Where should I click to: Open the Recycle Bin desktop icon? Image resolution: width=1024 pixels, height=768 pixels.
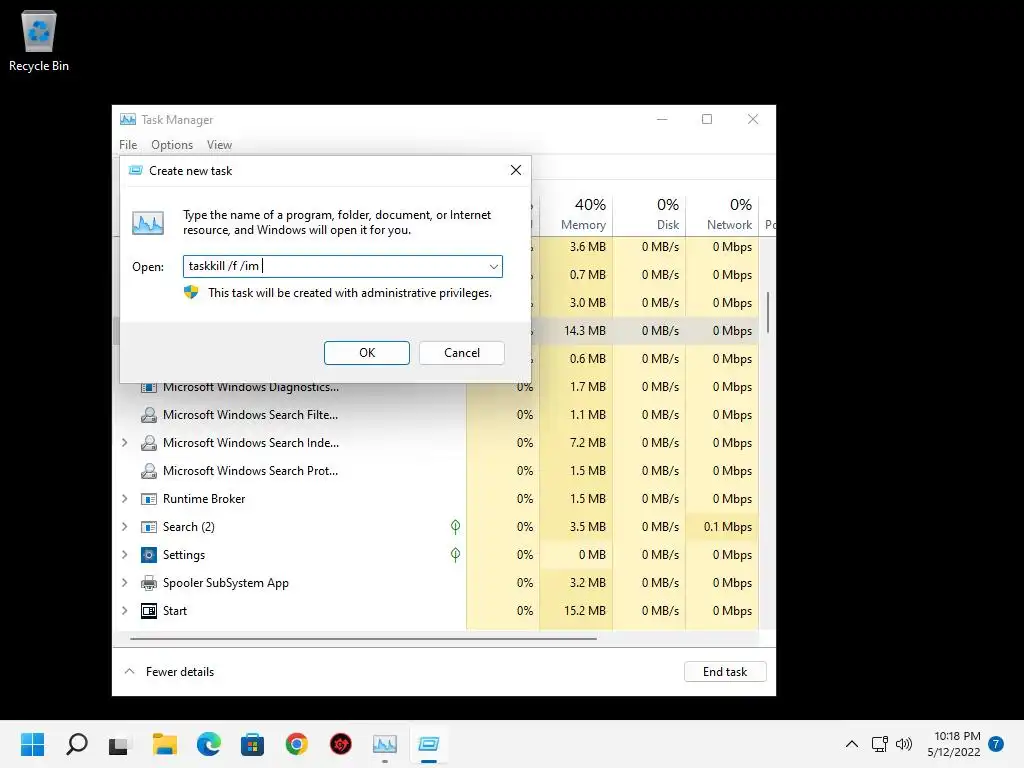(x=39, y=40)
